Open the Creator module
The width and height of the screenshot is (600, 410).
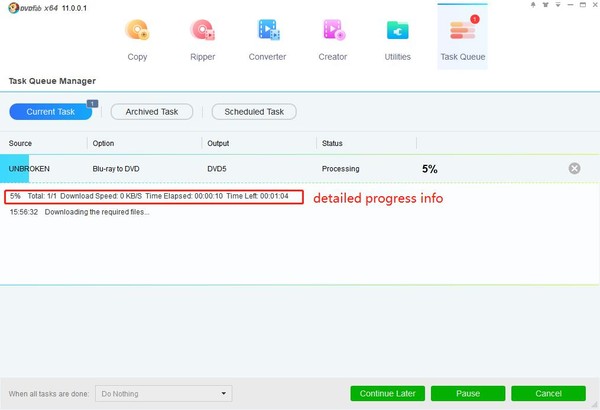(x=332, y=39)
